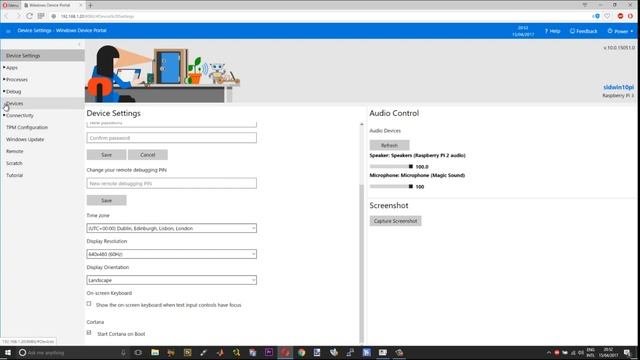Open the Feedback link in header
Viewport: 640px width, 360px height.
[584, 31]
